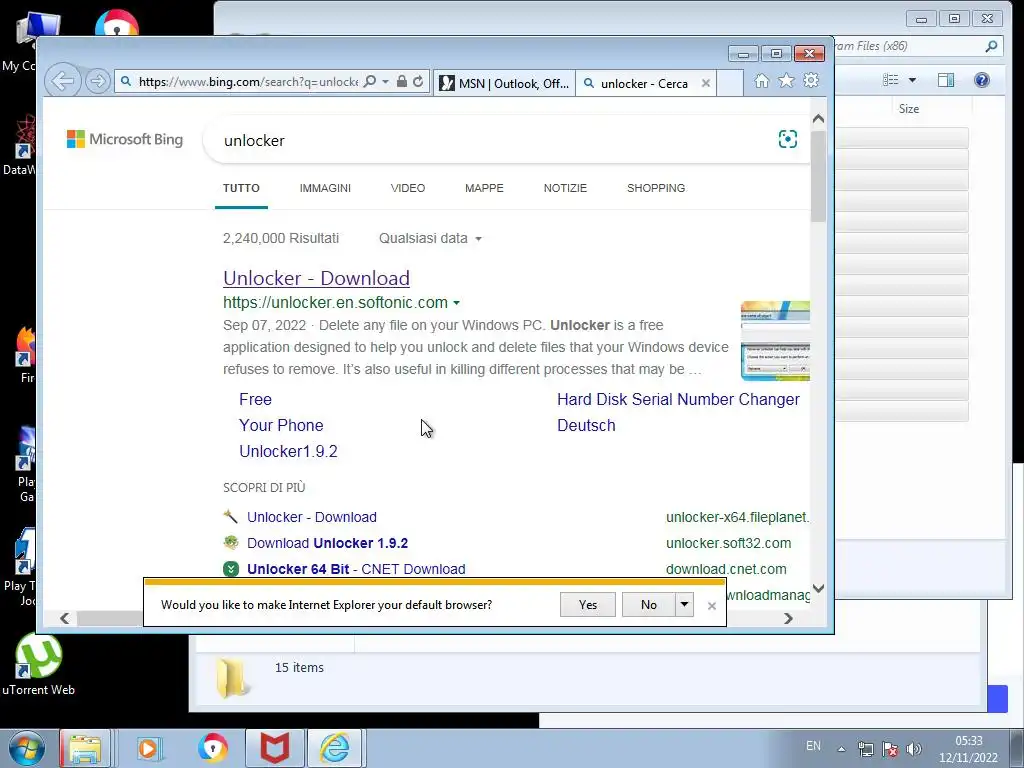Click the security lock icon in address bar

pyautogui.click(x=402, y=82)
